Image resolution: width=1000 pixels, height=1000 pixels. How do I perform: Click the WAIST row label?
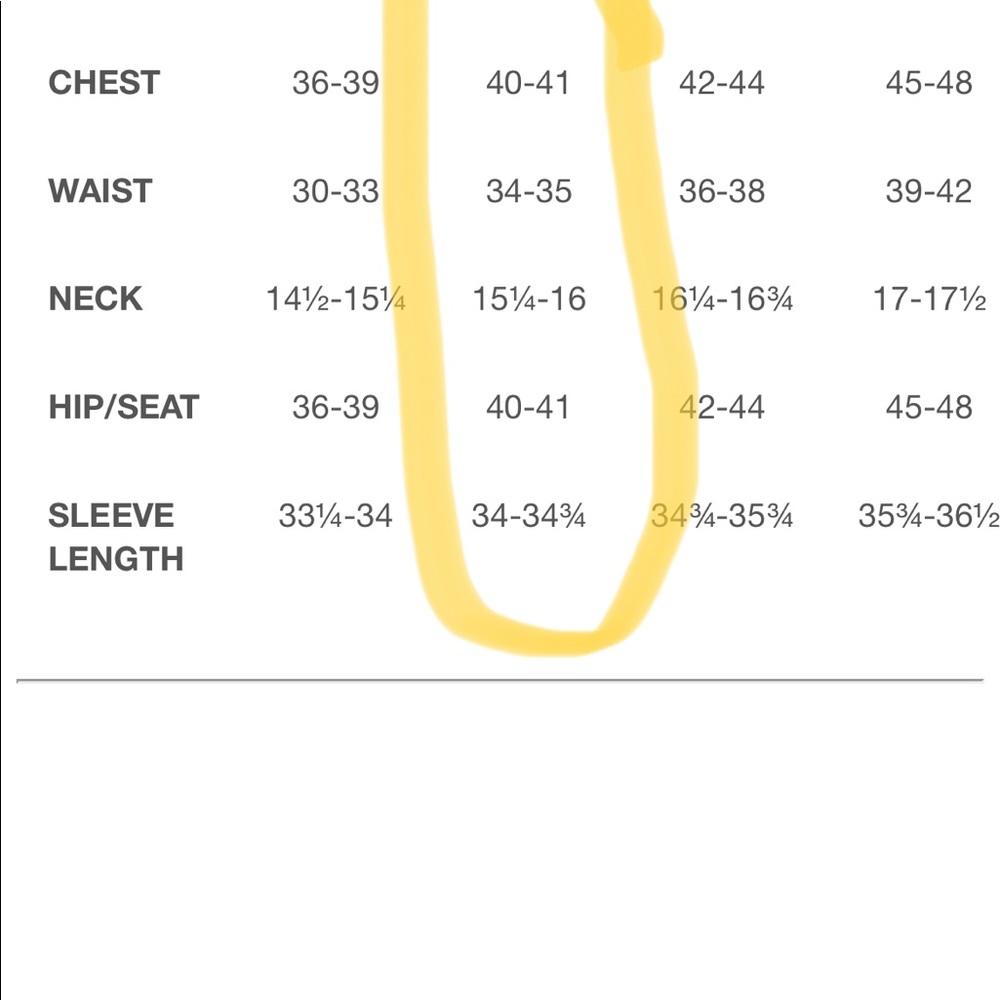(100, 191)
